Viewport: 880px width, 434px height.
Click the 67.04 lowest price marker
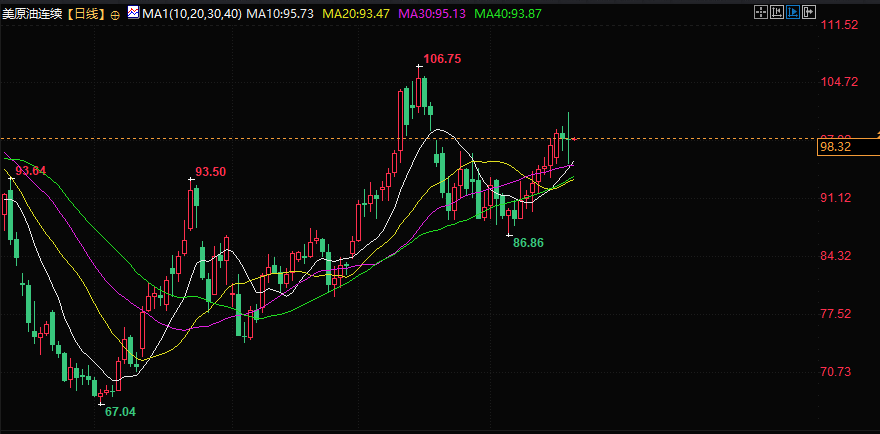121,412
